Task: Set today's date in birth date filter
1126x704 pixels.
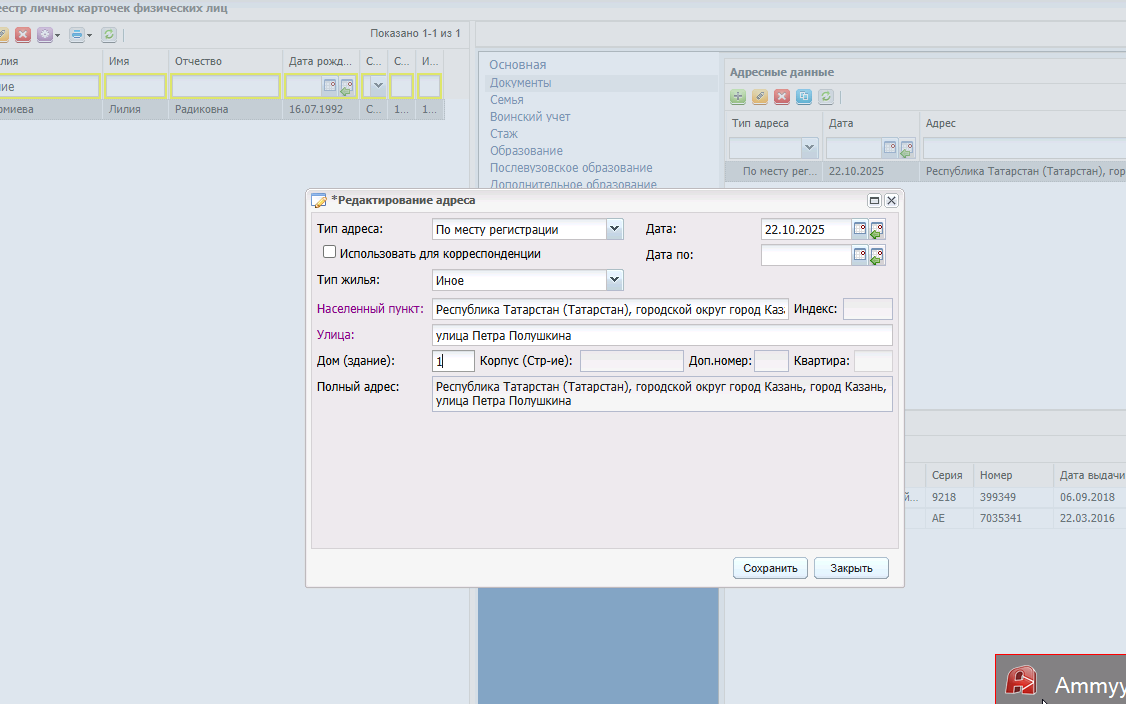Action: coord(347,87)
